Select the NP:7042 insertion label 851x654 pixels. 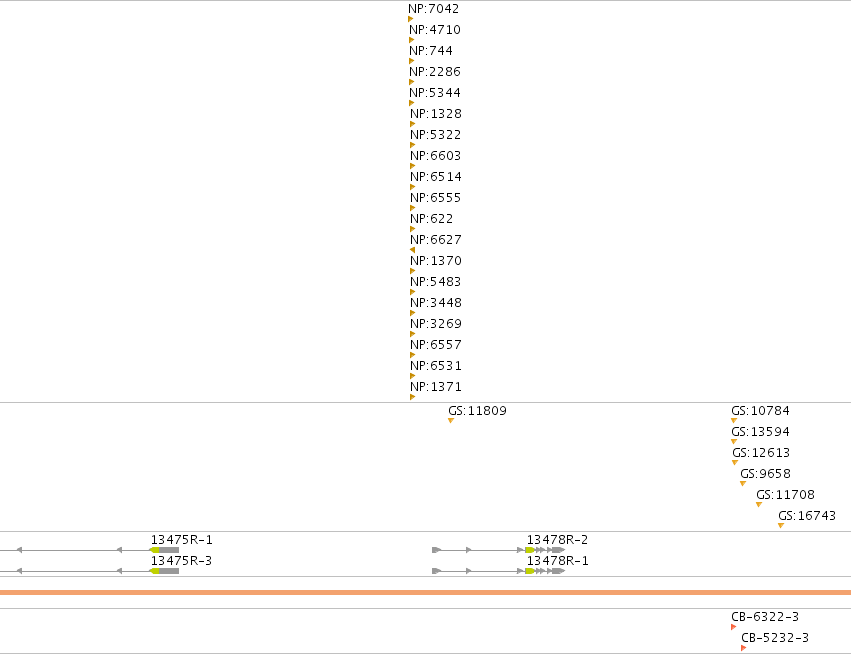434,9
